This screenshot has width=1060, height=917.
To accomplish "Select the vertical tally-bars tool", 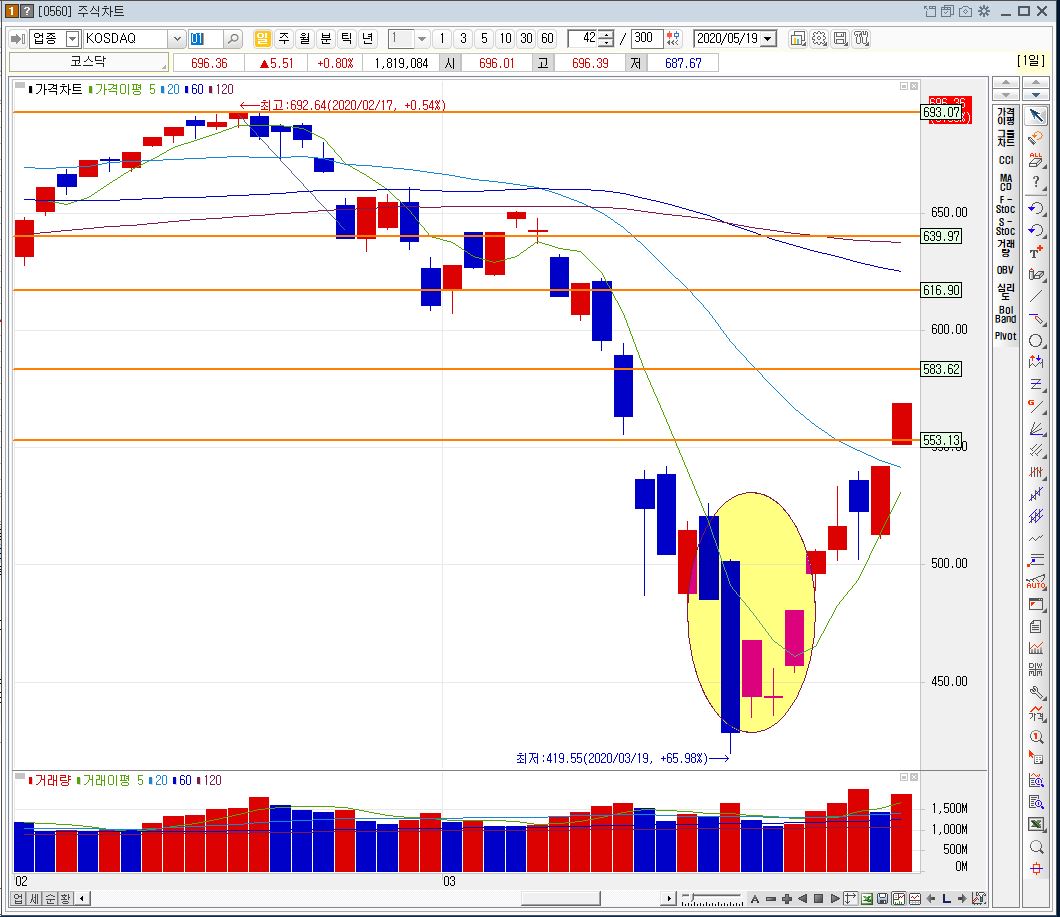I will pos(1036,472).
